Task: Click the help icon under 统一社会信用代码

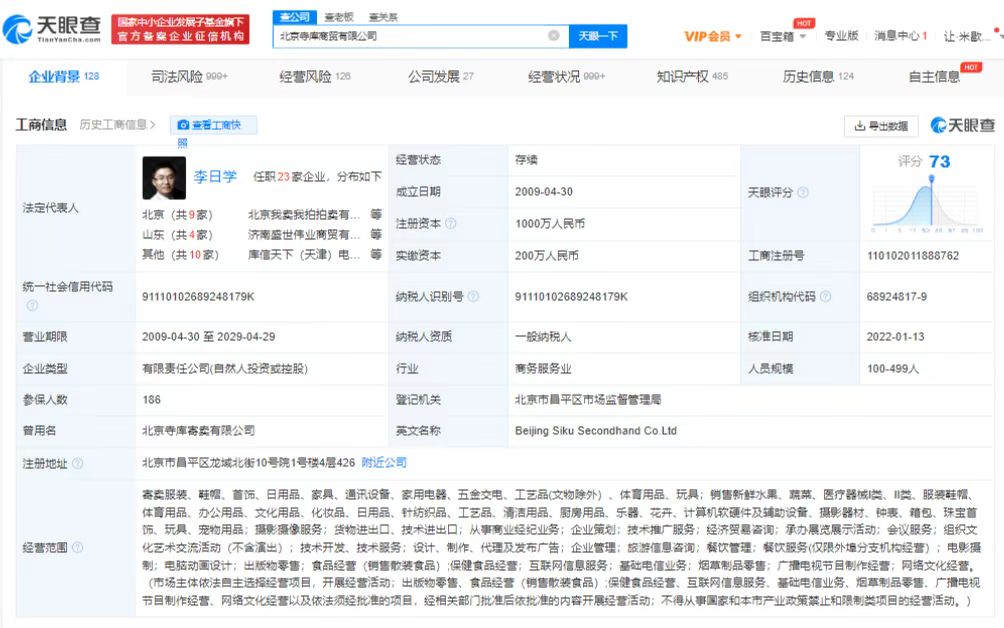Action: pyautogui.click(x=32, y=305)
